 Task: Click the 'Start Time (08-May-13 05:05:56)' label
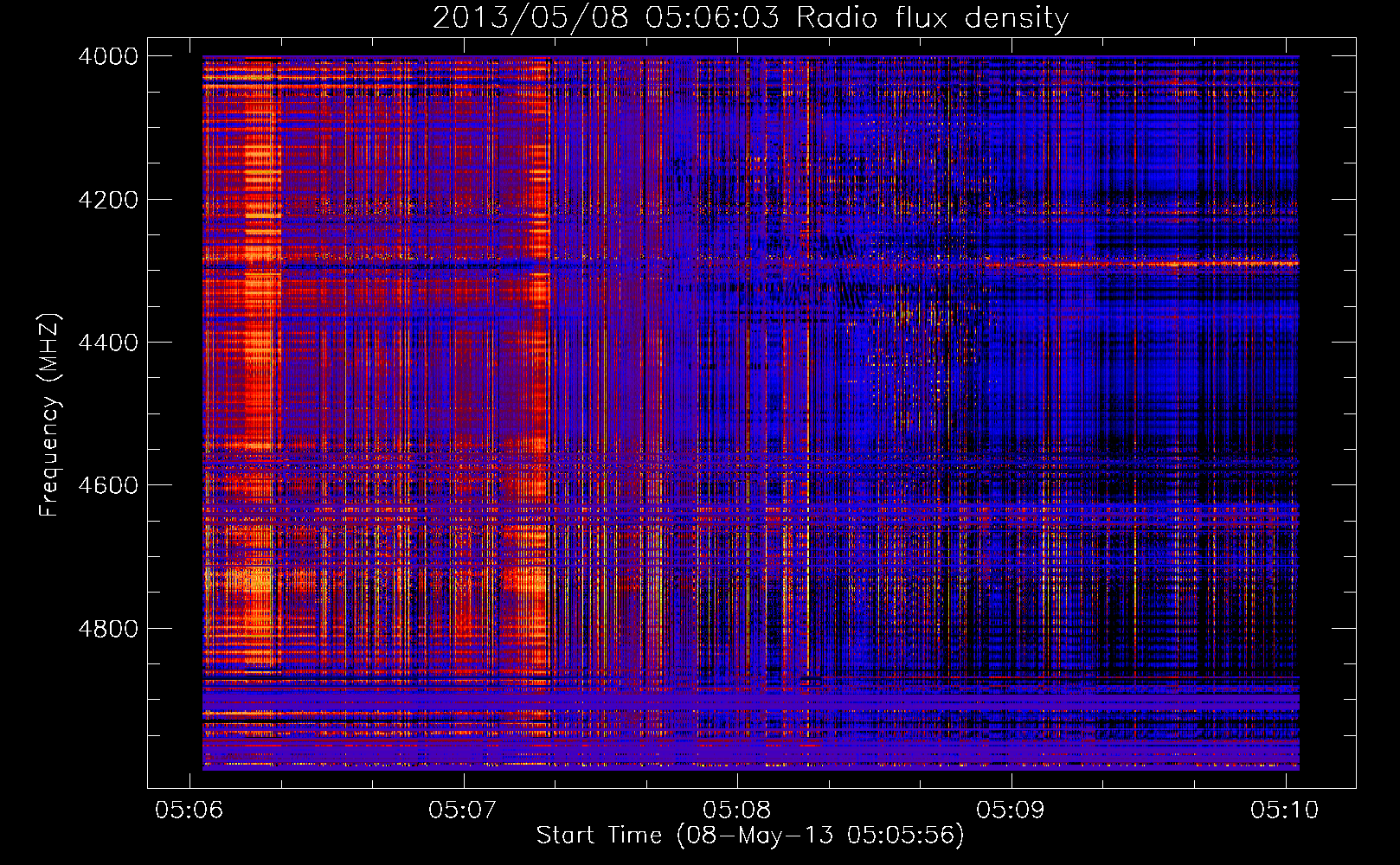point(750,836)
